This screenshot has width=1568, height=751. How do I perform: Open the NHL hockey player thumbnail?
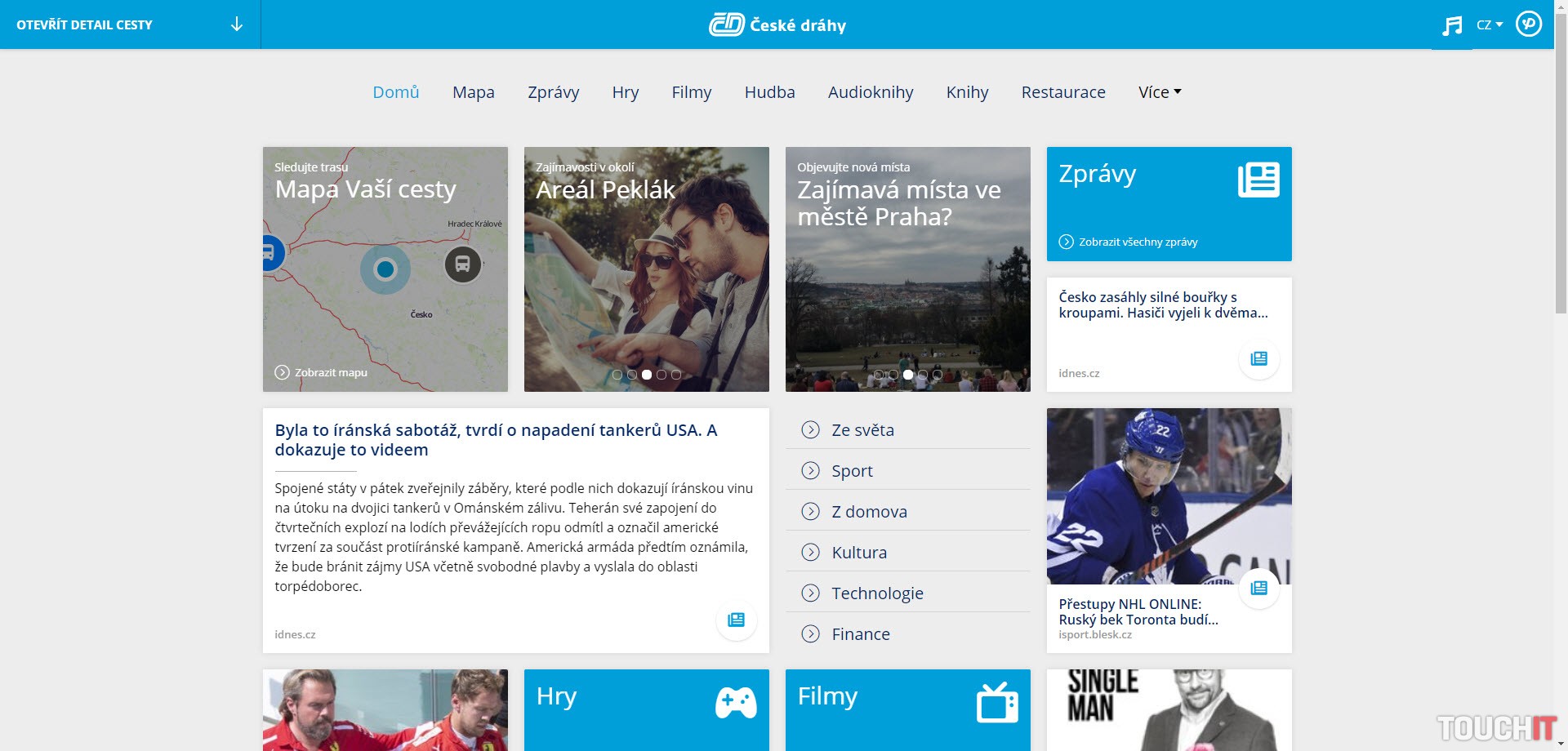click(x=1169, y=496)
